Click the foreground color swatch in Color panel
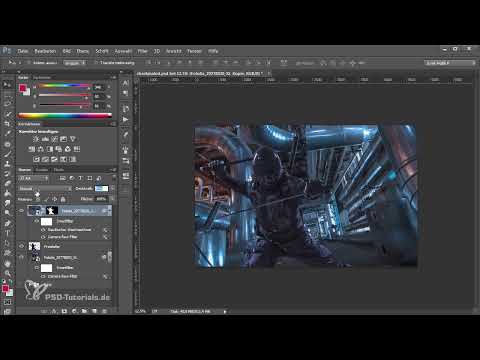This screenshot has height=360, width=480. [22, 88]
